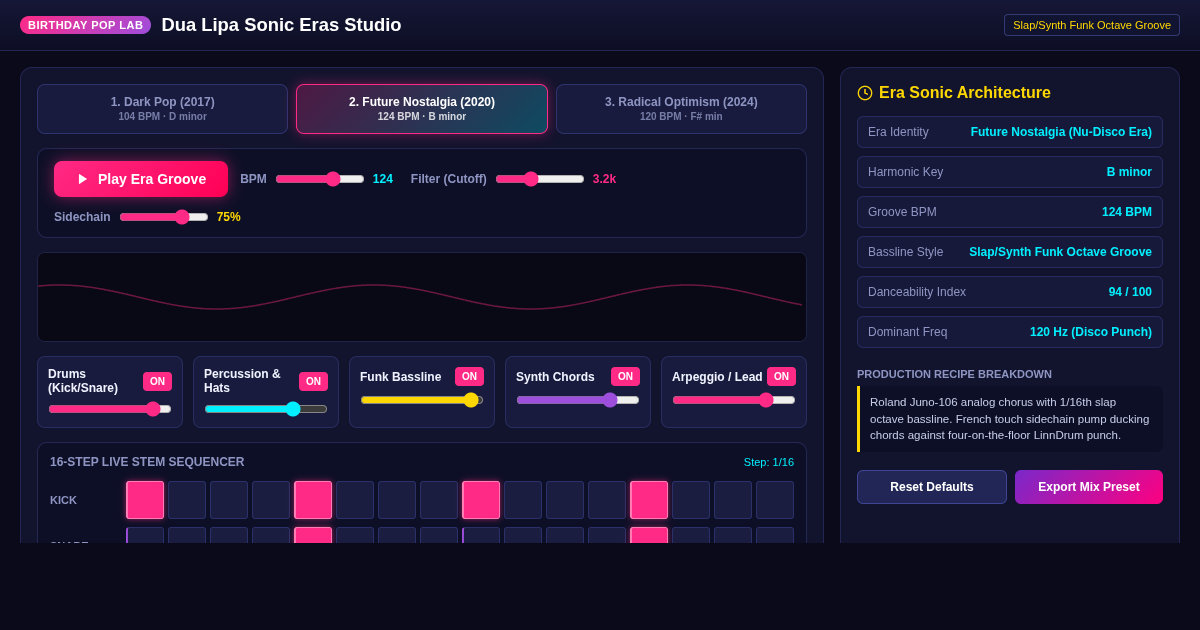Screen dimensions: 1200x630
Task: Set the Synth Chords volume slider
Action: point(578,399)
